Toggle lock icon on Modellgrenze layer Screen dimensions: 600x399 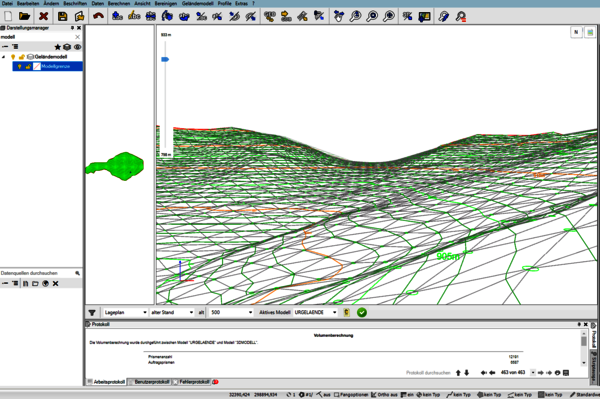tap(28, 66)
